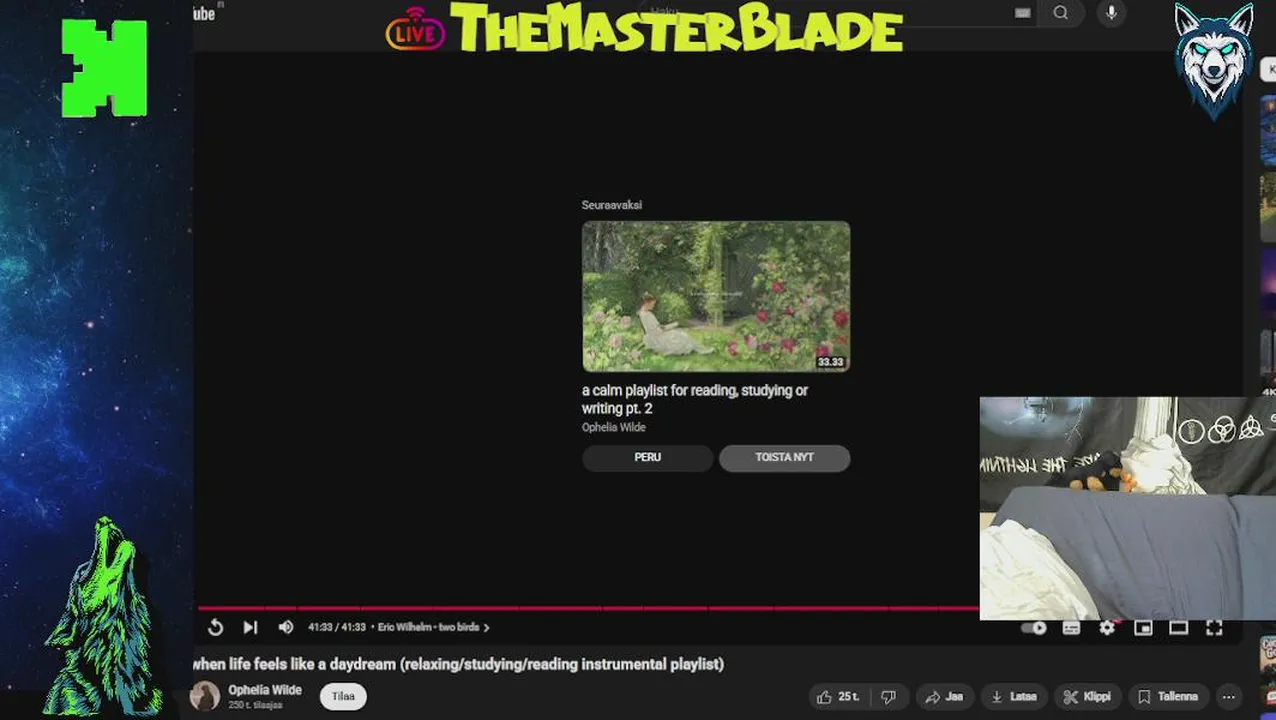This screenshot has height=720, width=1276.
Task: Skip to the next video
Action: [x=250, y=627]
